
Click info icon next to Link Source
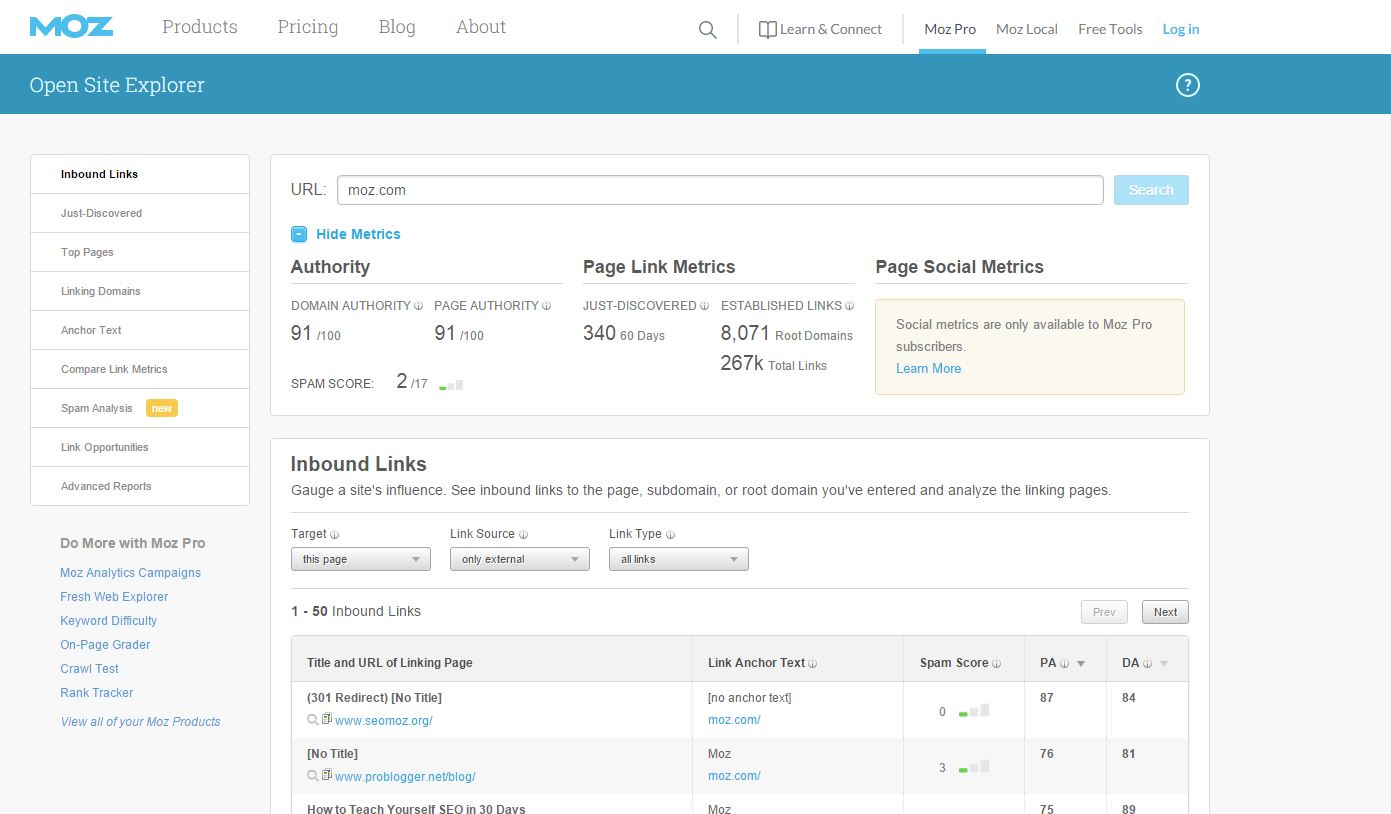click(x=523, y=534)
